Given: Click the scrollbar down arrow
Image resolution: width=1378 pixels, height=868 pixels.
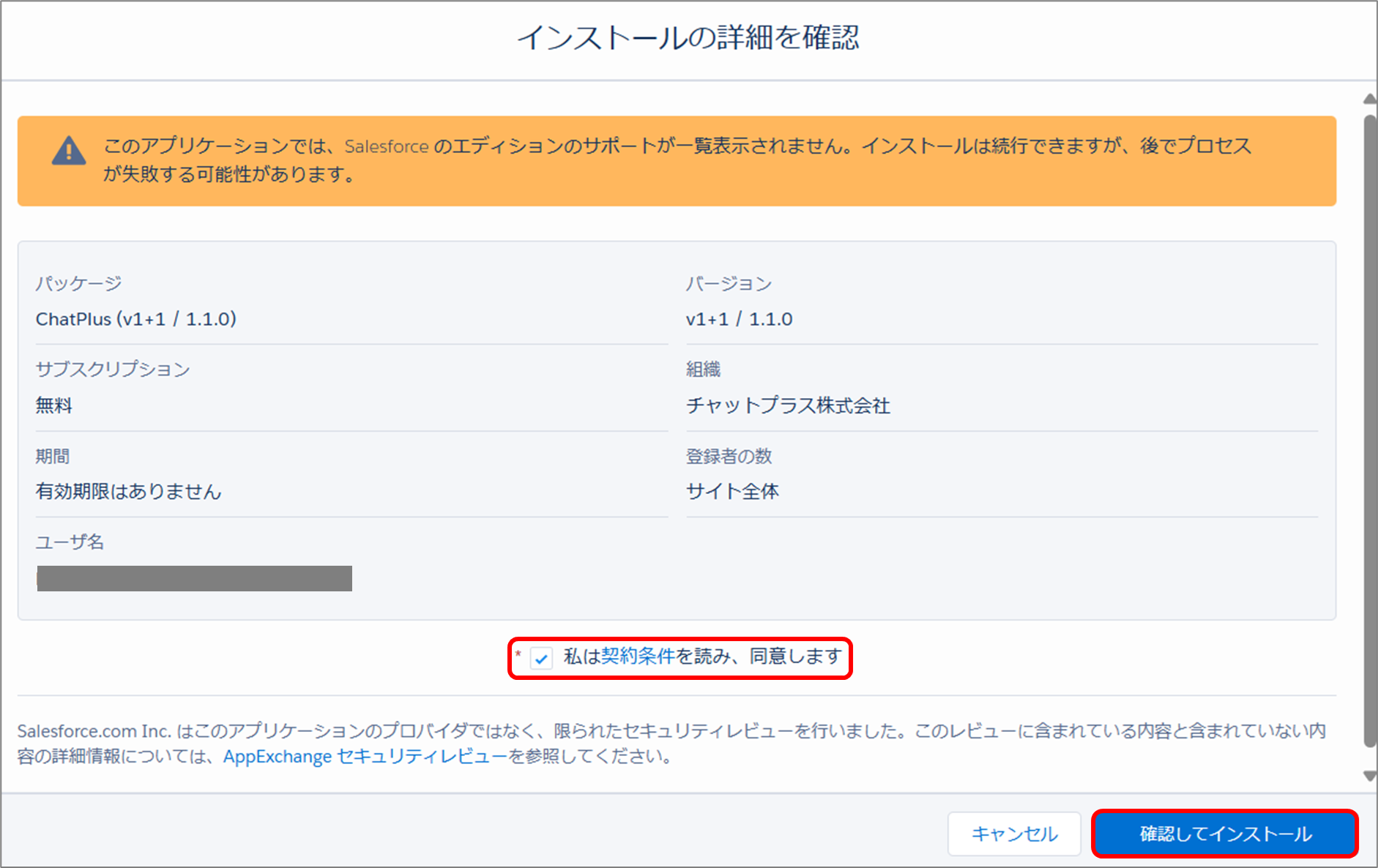Looking at the screenshot, I should [x=1369, y=777].
